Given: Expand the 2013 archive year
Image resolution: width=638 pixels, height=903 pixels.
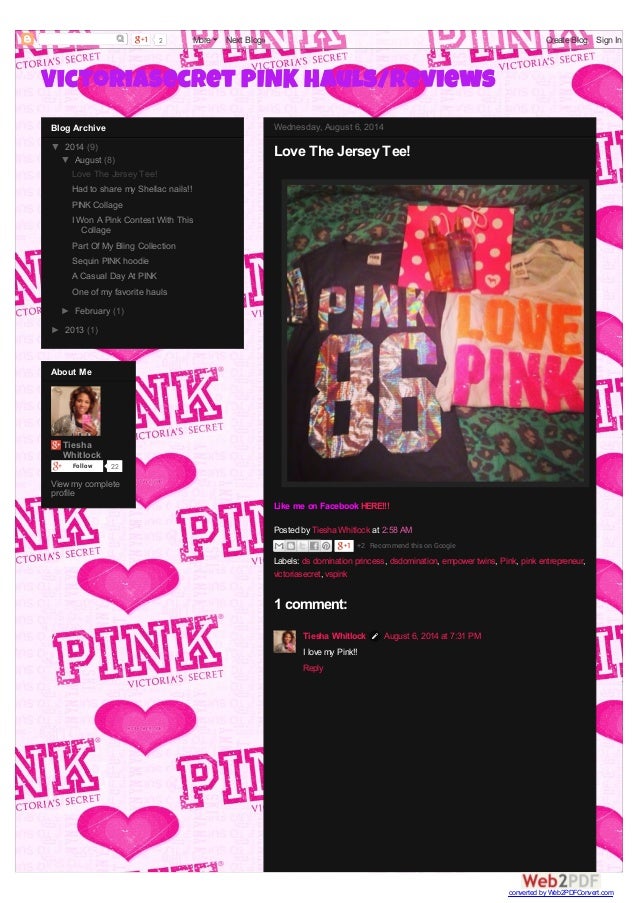Looking at the screenshot, I should [x=55, y=330].
